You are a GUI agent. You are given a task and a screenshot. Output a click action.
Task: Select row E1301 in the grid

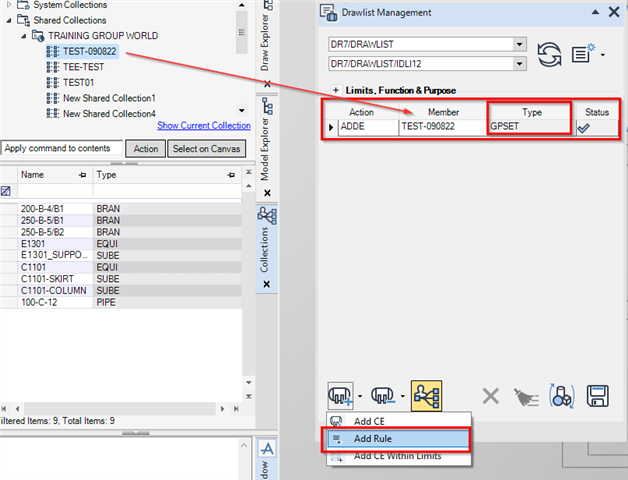coord(121,244)
